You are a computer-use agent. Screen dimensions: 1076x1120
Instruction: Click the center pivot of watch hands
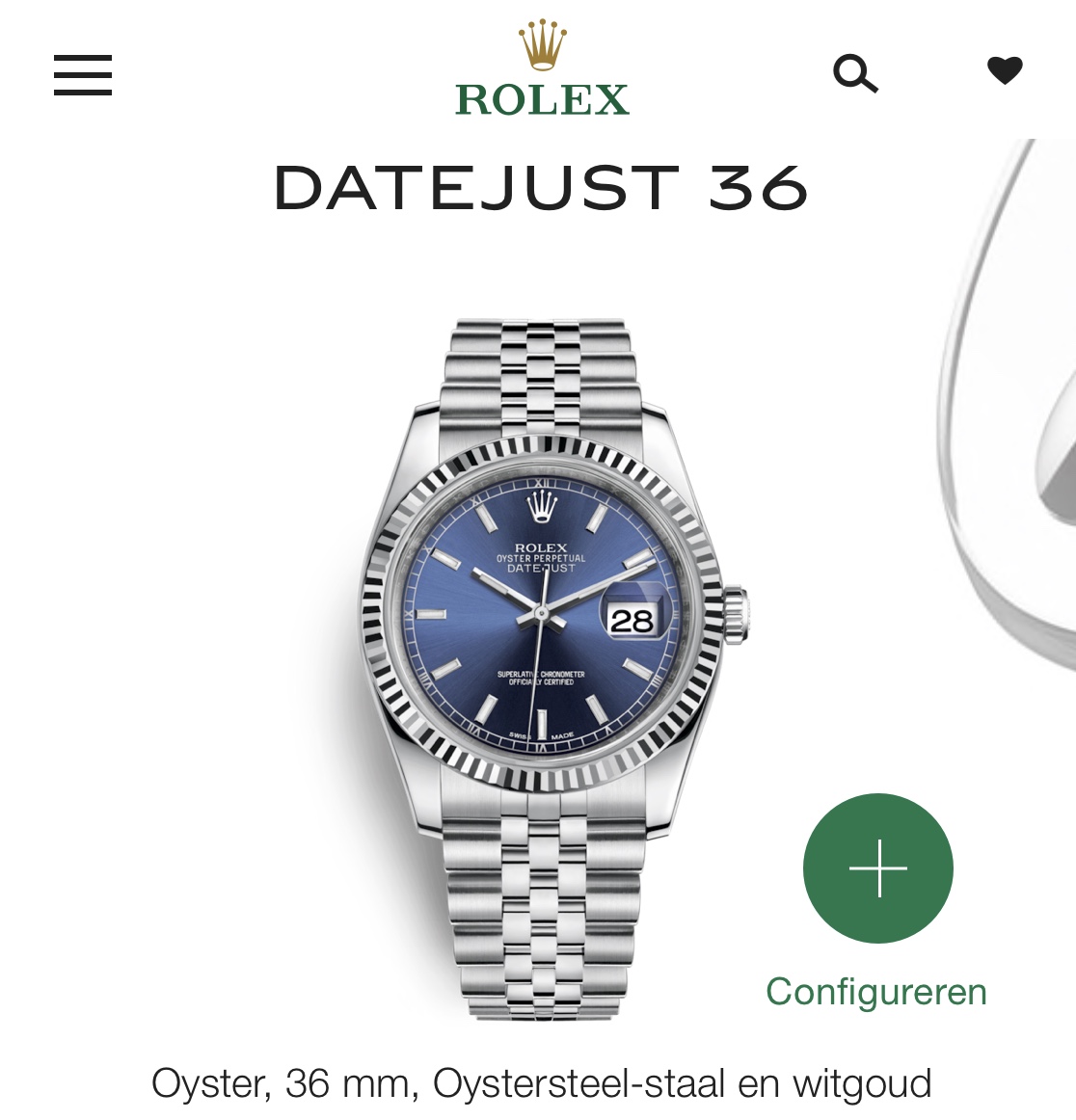tap(542, 614)
